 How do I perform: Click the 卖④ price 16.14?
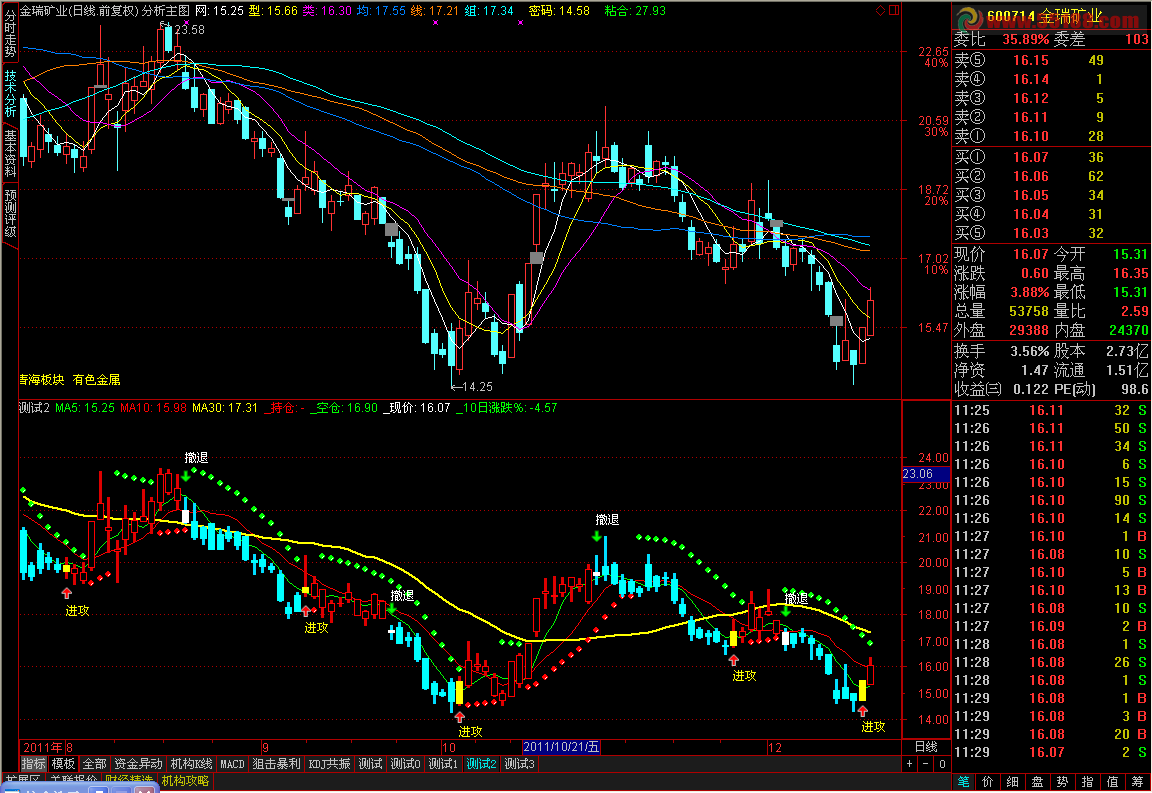click(x=1031, y=79)
